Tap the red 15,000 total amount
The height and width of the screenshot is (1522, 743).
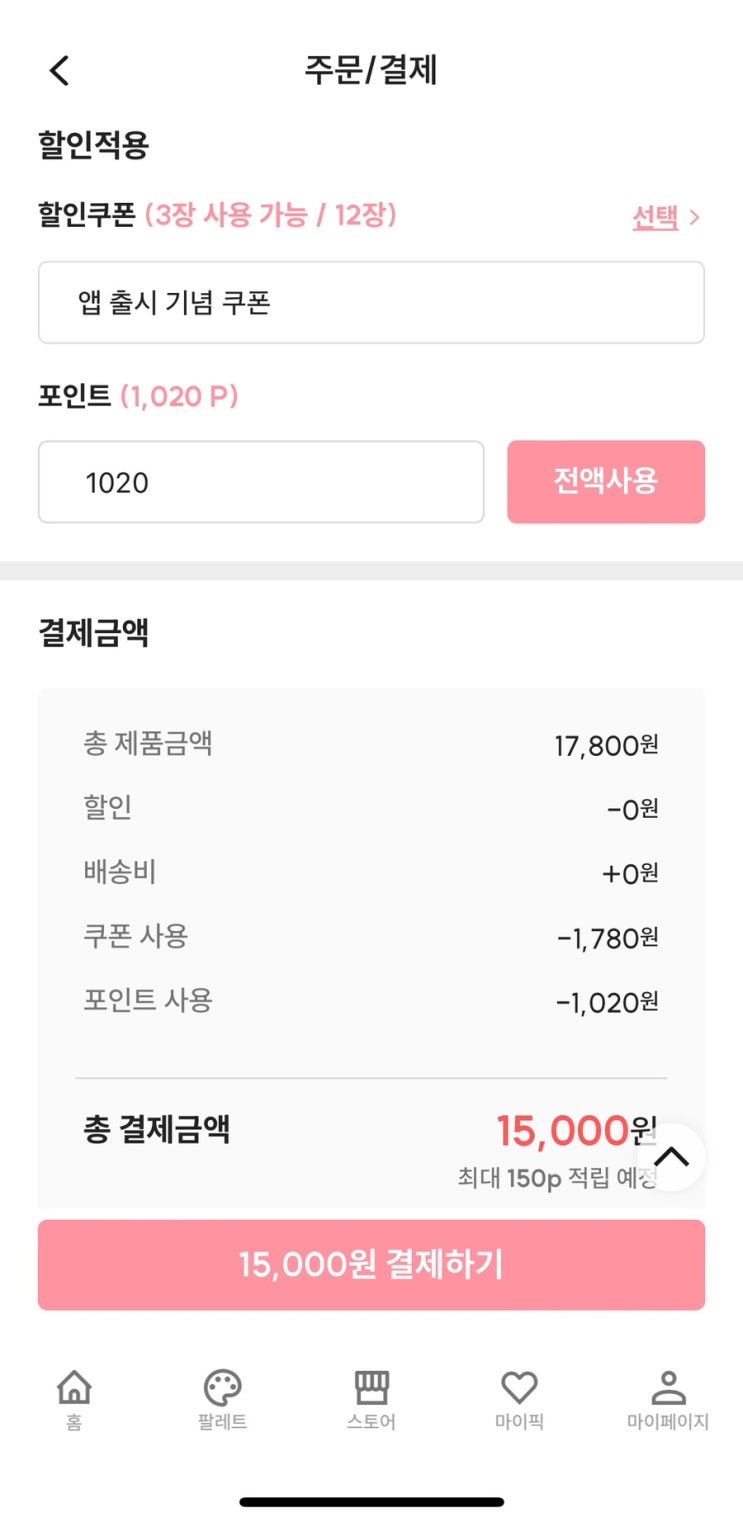(x=562, y=1131)
